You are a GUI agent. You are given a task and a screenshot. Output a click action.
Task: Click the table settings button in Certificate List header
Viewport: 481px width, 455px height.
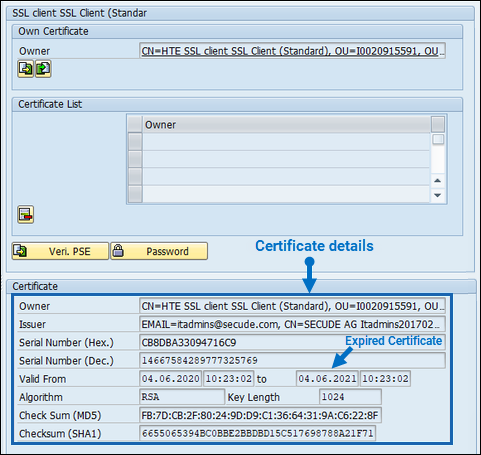438,124
